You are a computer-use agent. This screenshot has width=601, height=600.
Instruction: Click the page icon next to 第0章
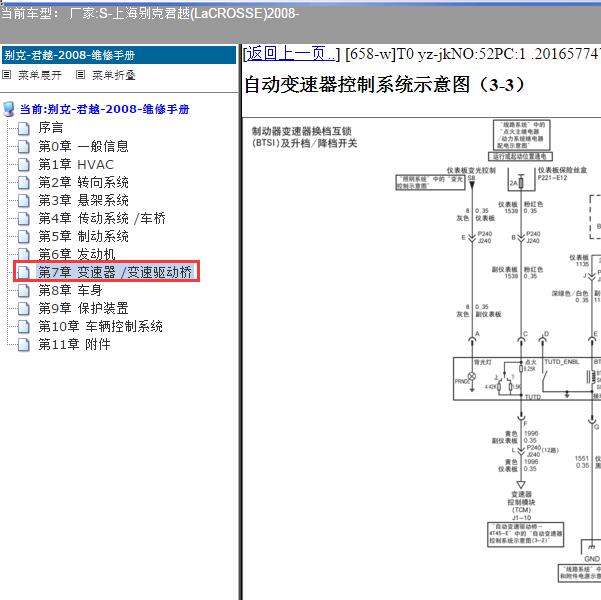pyautogui.click(x=24, y=146)
